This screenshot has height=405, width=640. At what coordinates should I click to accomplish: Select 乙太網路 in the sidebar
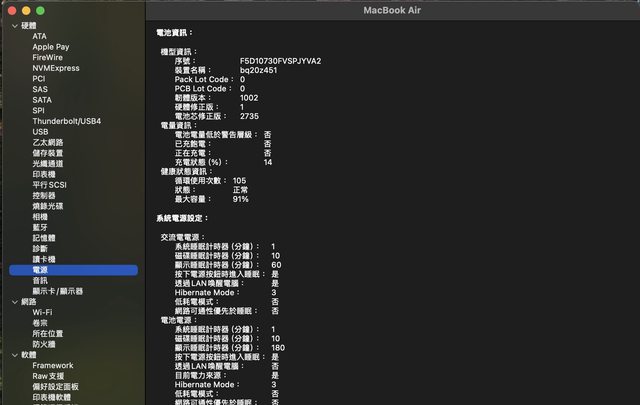tap(48, 142)
